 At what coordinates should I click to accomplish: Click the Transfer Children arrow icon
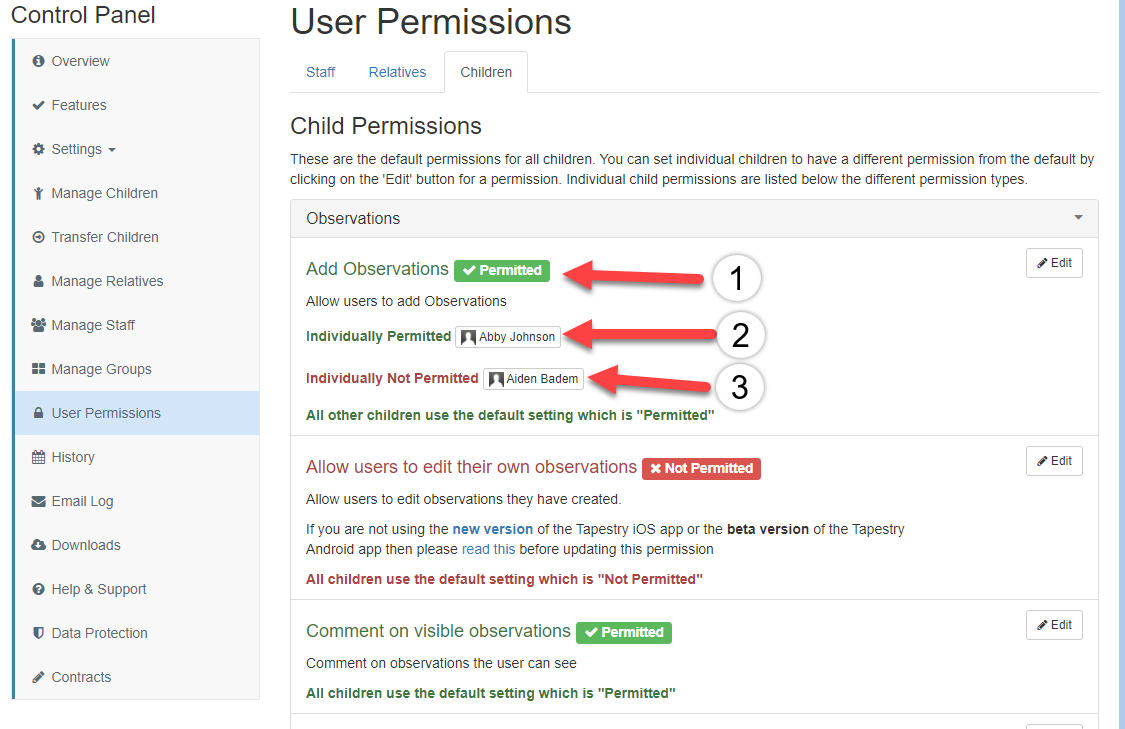(39, 237)
